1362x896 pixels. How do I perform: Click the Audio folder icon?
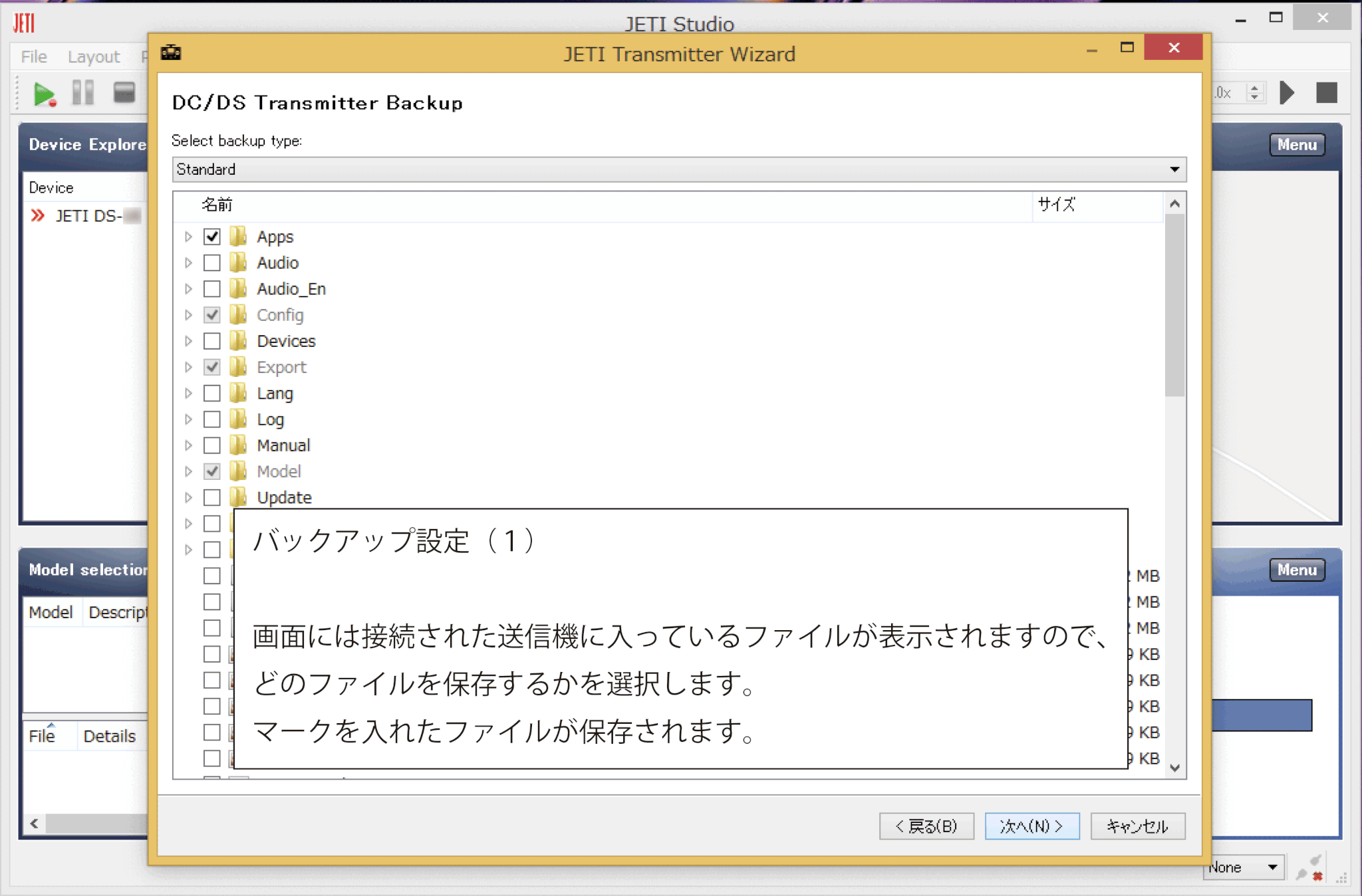[238, 262]
